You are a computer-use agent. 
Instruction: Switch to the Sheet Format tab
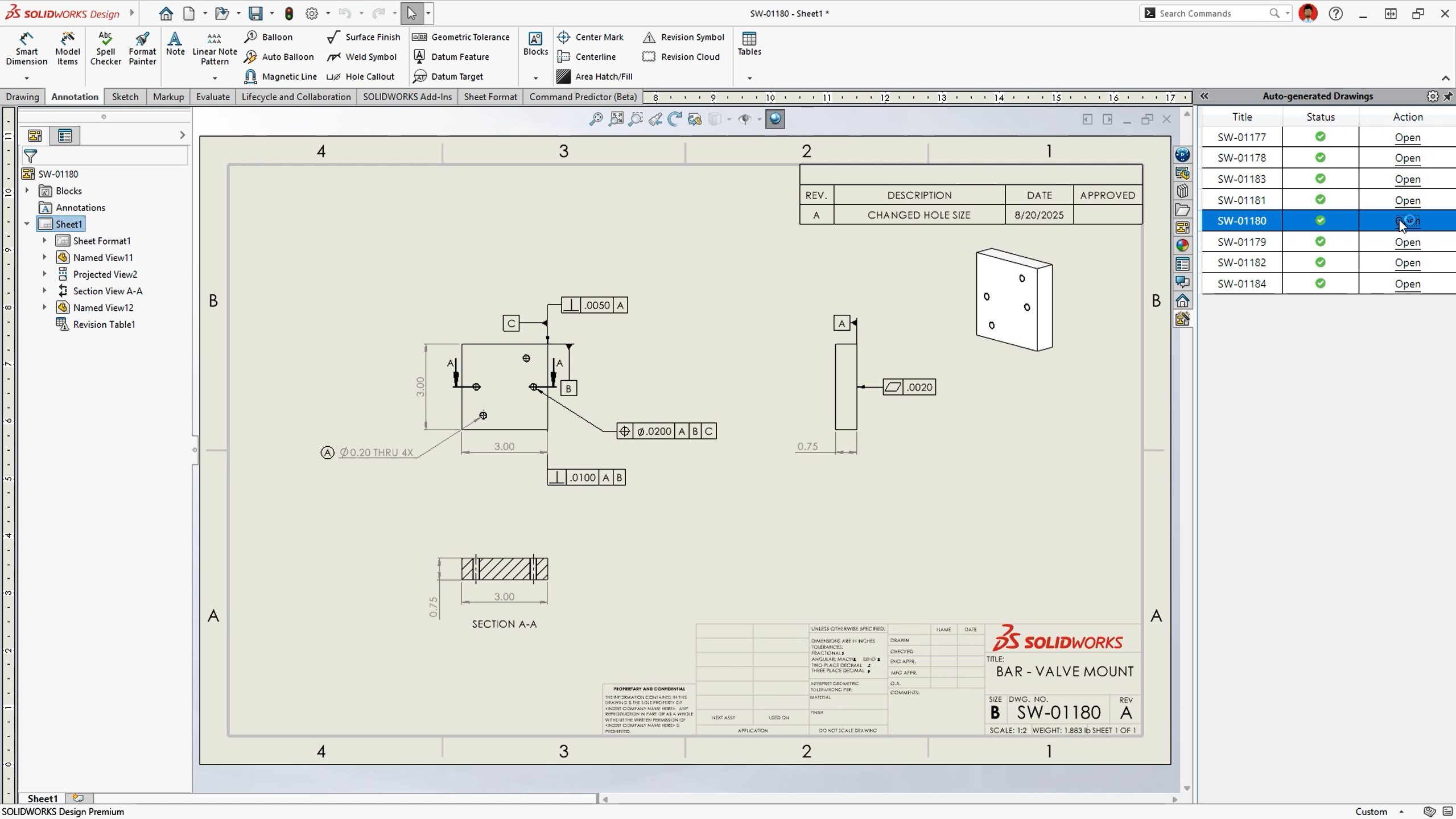click(x=490, y=96)
